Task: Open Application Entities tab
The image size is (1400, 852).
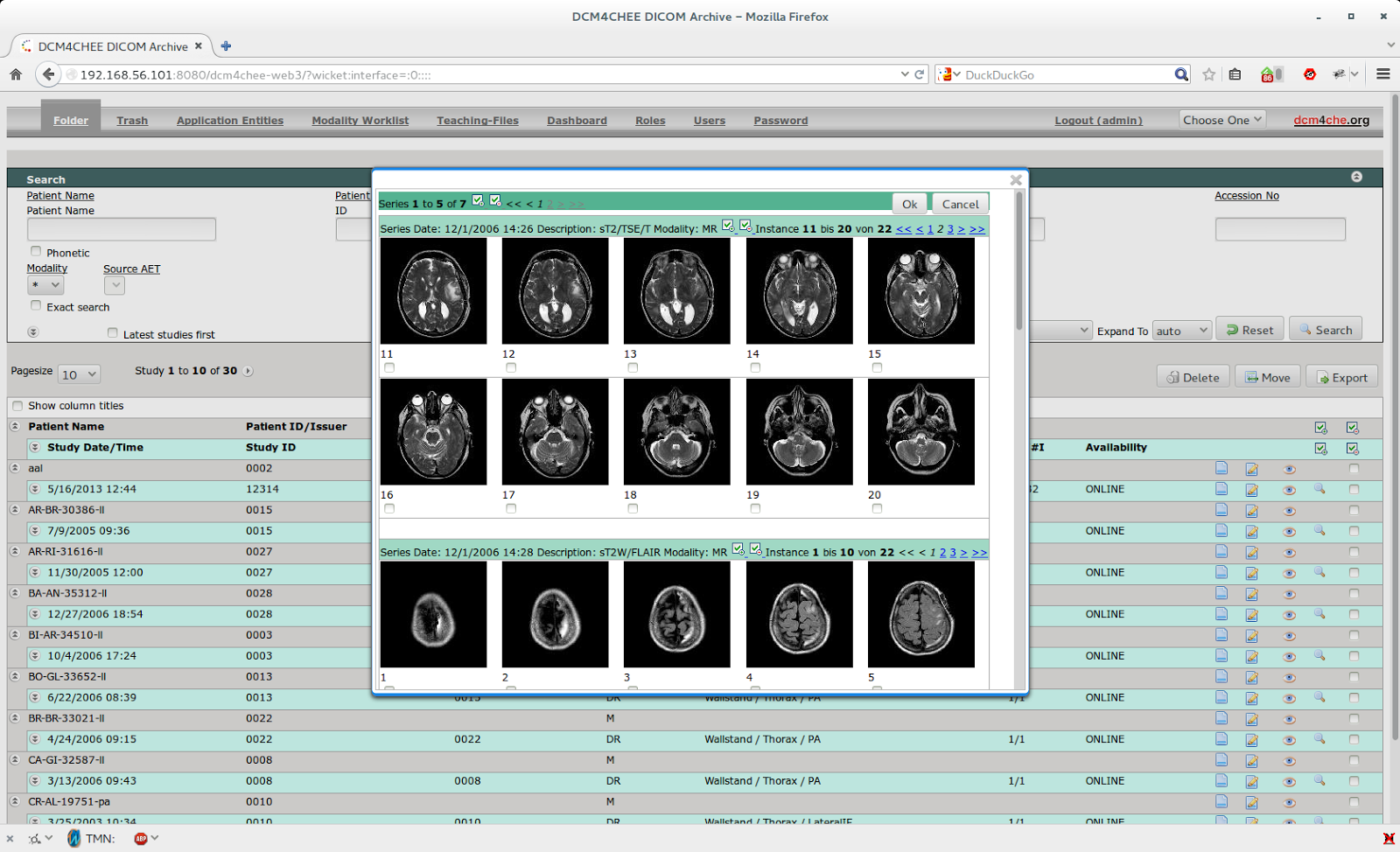Action: click(230, 121)
